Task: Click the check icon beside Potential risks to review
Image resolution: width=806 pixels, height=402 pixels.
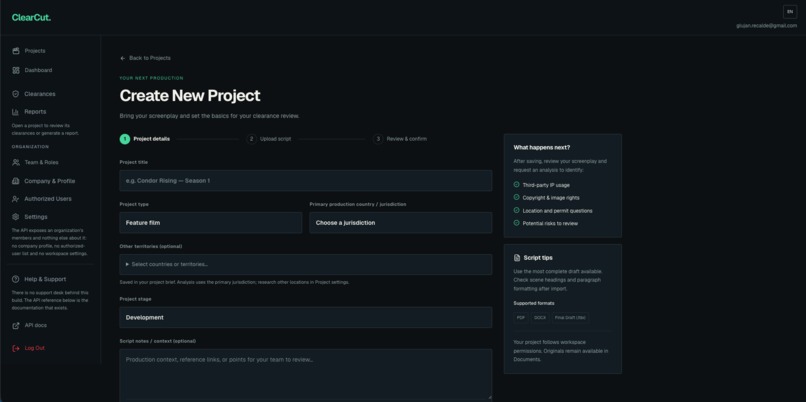Action: (517, 223)
